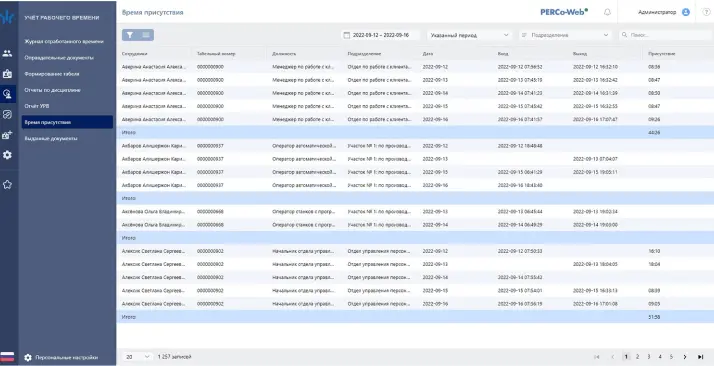Open the Personnel module icon in the sidebar
This screenshot has height=366, width=714.
(7, 53)
